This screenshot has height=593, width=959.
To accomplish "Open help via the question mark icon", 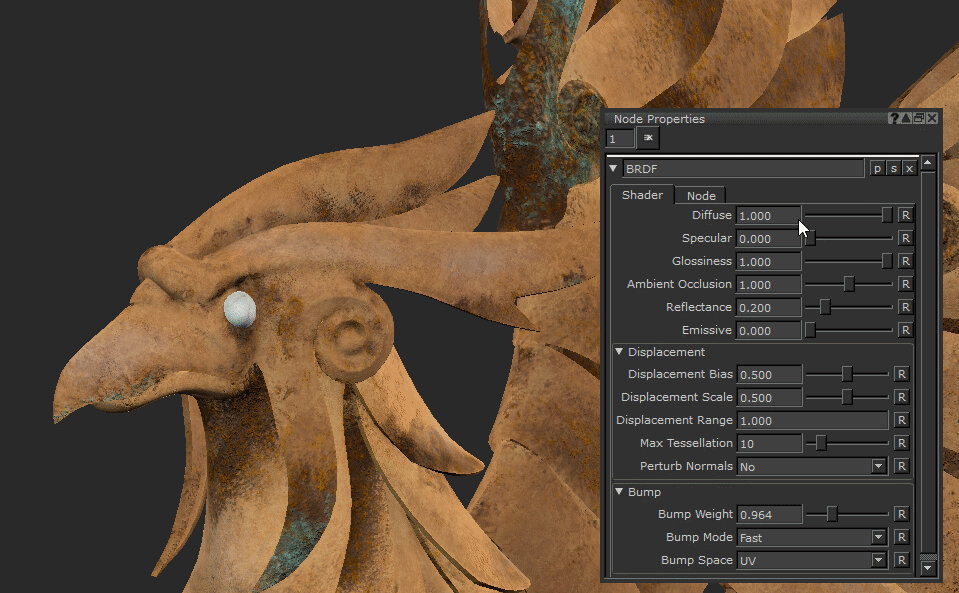I will [x=893, y=118].
